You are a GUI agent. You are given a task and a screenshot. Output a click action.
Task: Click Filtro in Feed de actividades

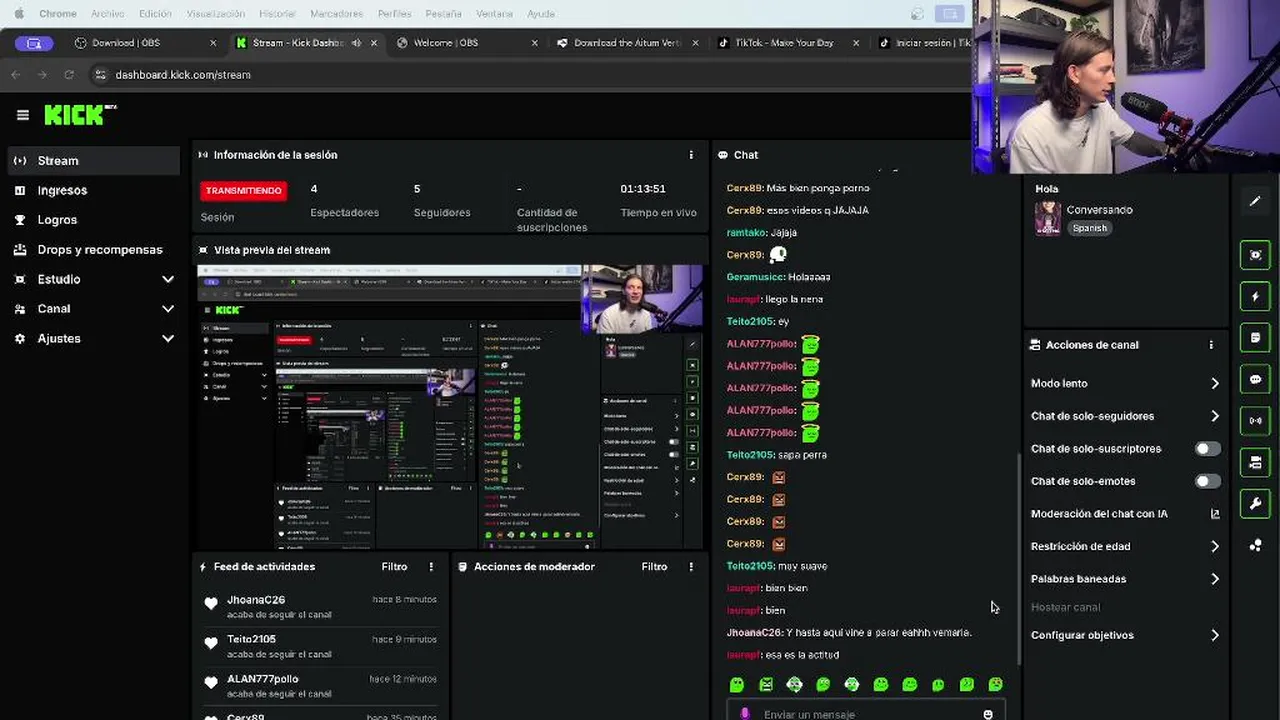394,567
